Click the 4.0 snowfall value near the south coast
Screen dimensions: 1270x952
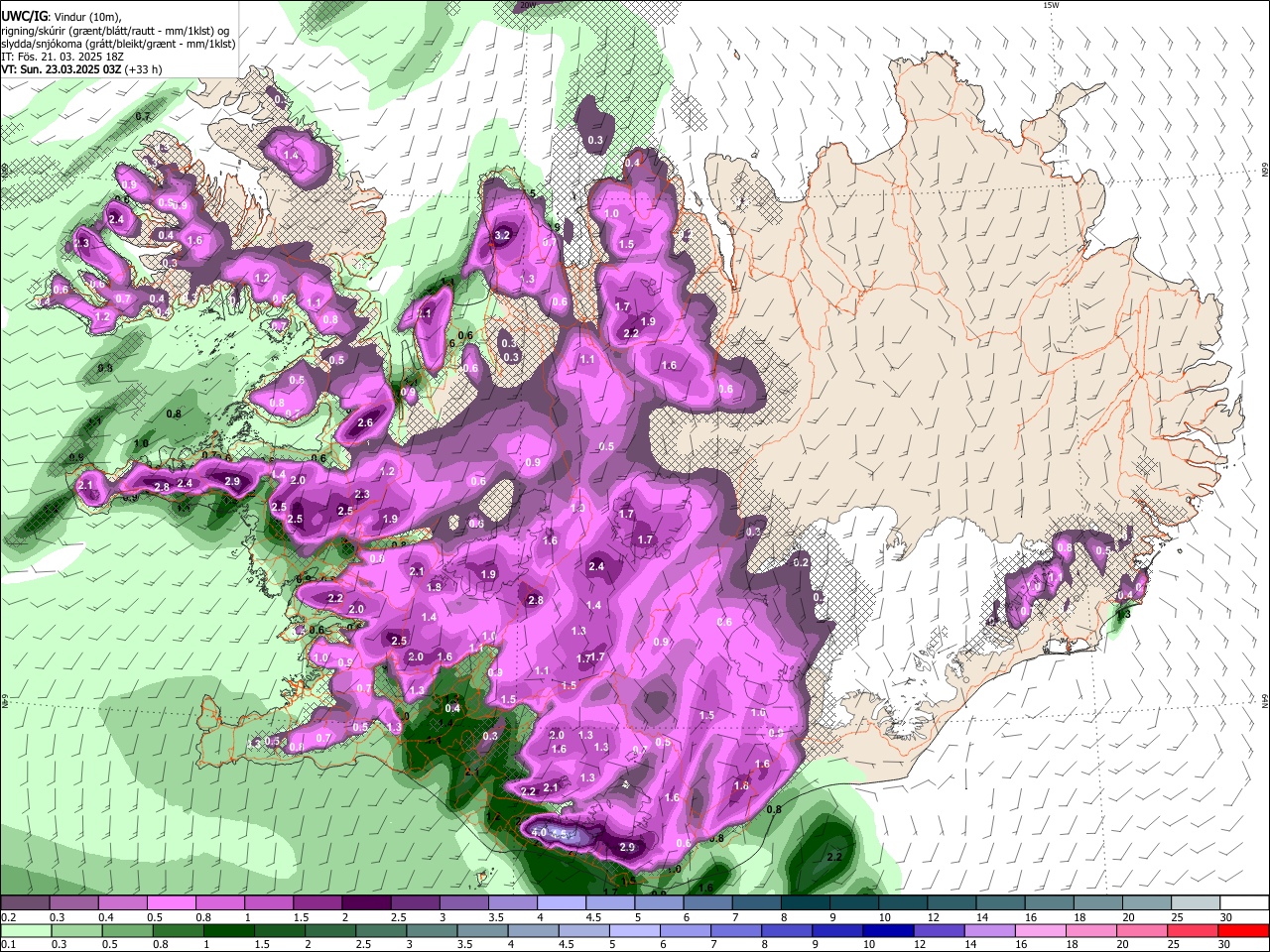(539, 832)
